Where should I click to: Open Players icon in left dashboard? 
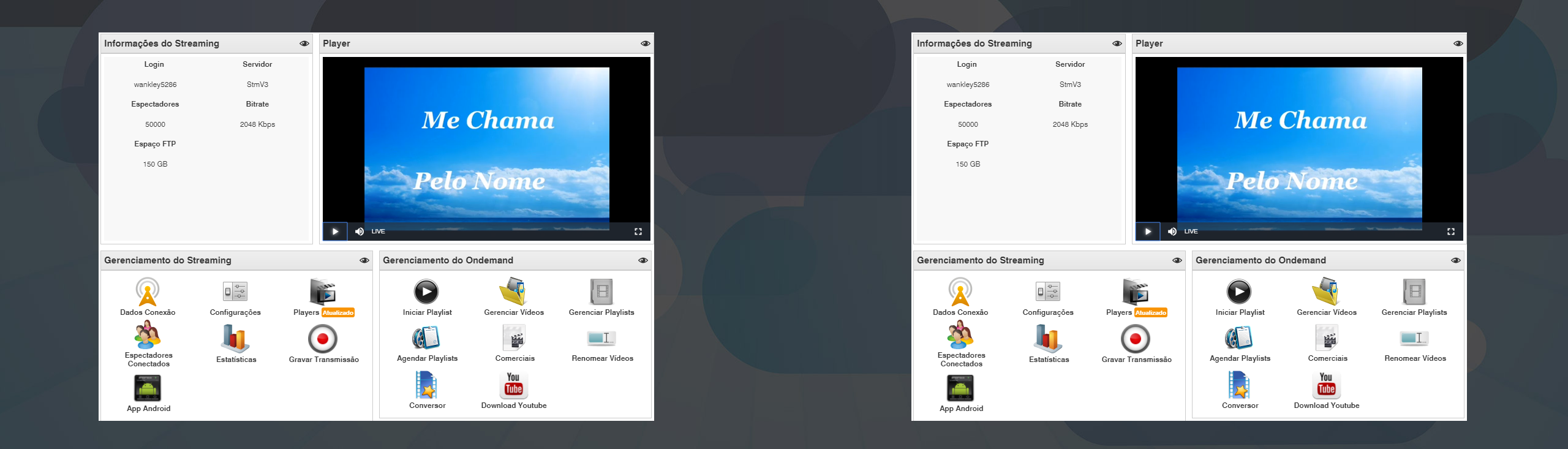click(x=322, y=292)
